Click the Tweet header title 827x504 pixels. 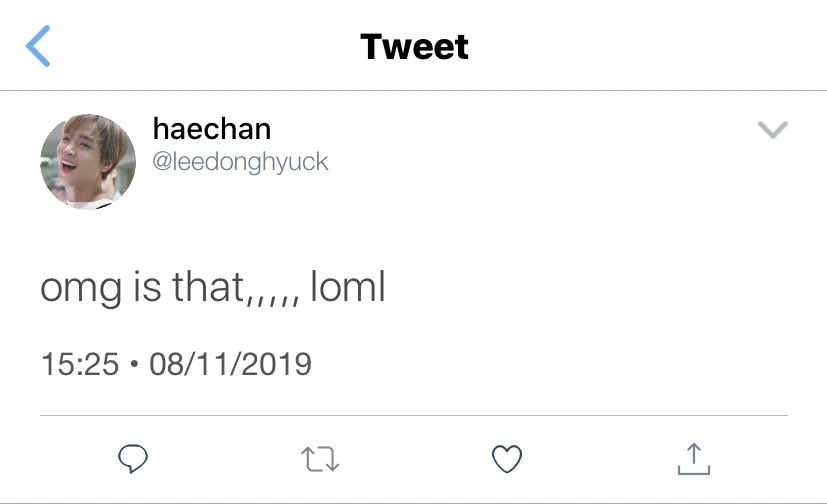(x=414, y=46)
